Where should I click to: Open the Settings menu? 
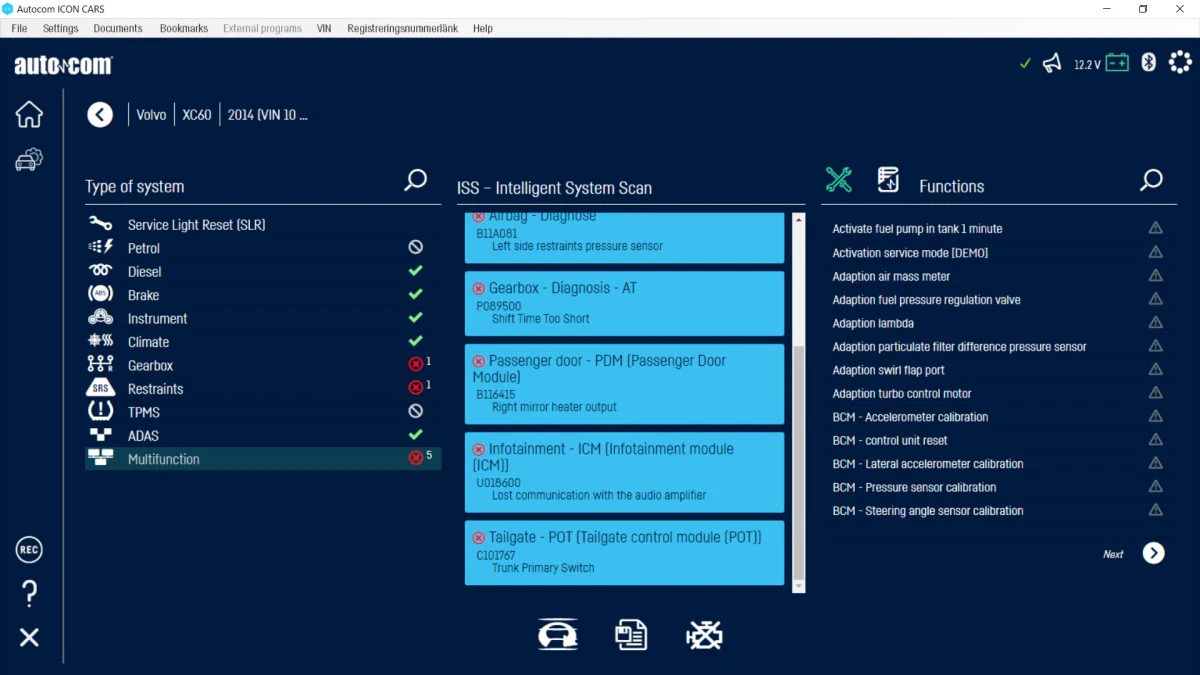[60, 28]
